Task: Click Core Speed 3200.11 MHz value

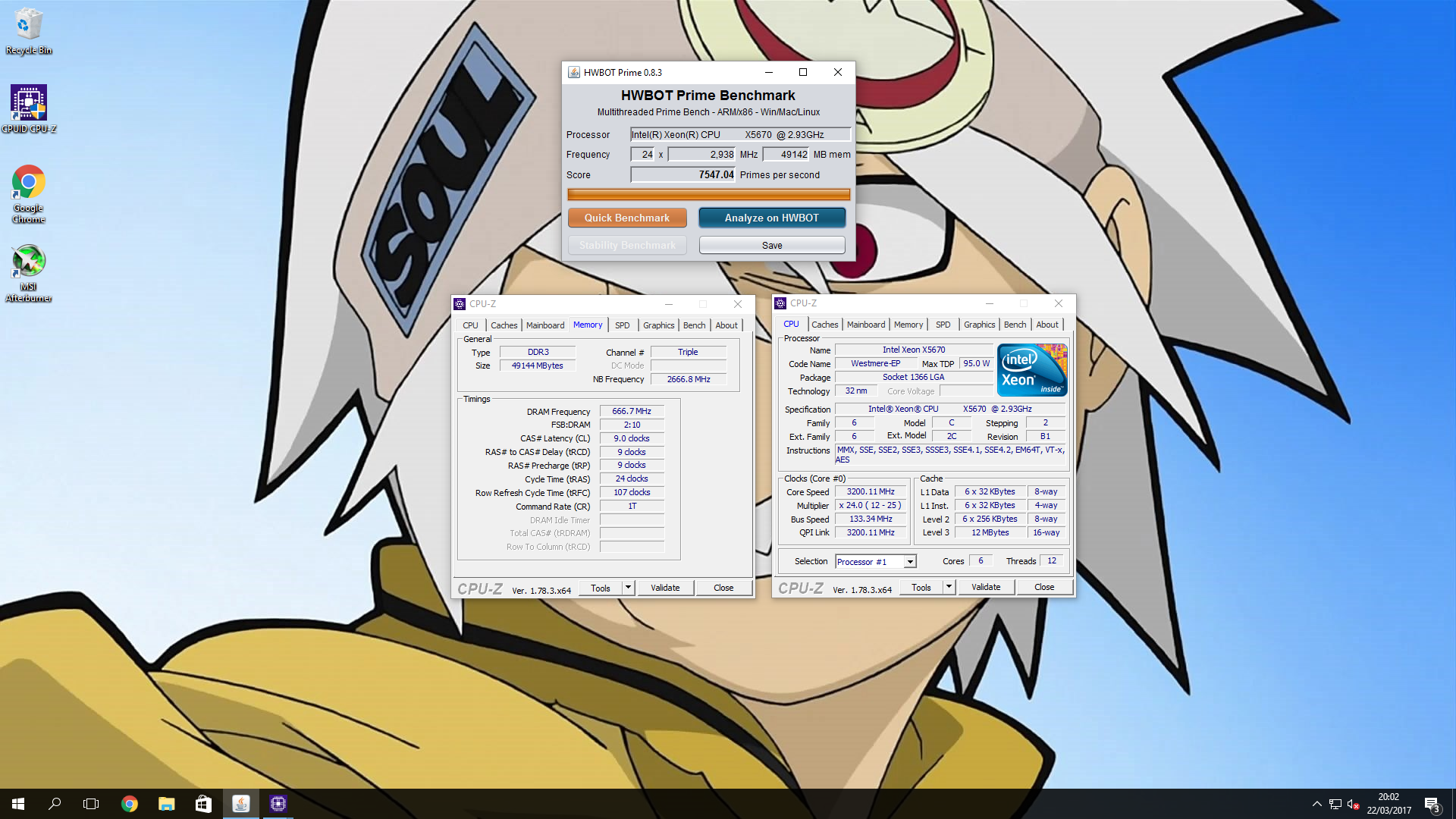Action: click(871, 491)
